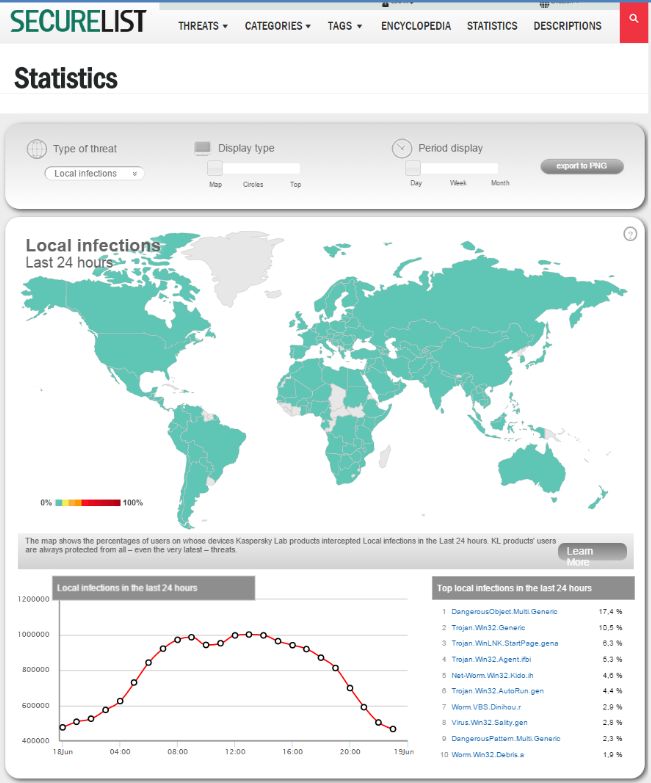This screenshot has height=783, width=651.
Task: Click the Period display slider handle
Action: coord(413,168)
